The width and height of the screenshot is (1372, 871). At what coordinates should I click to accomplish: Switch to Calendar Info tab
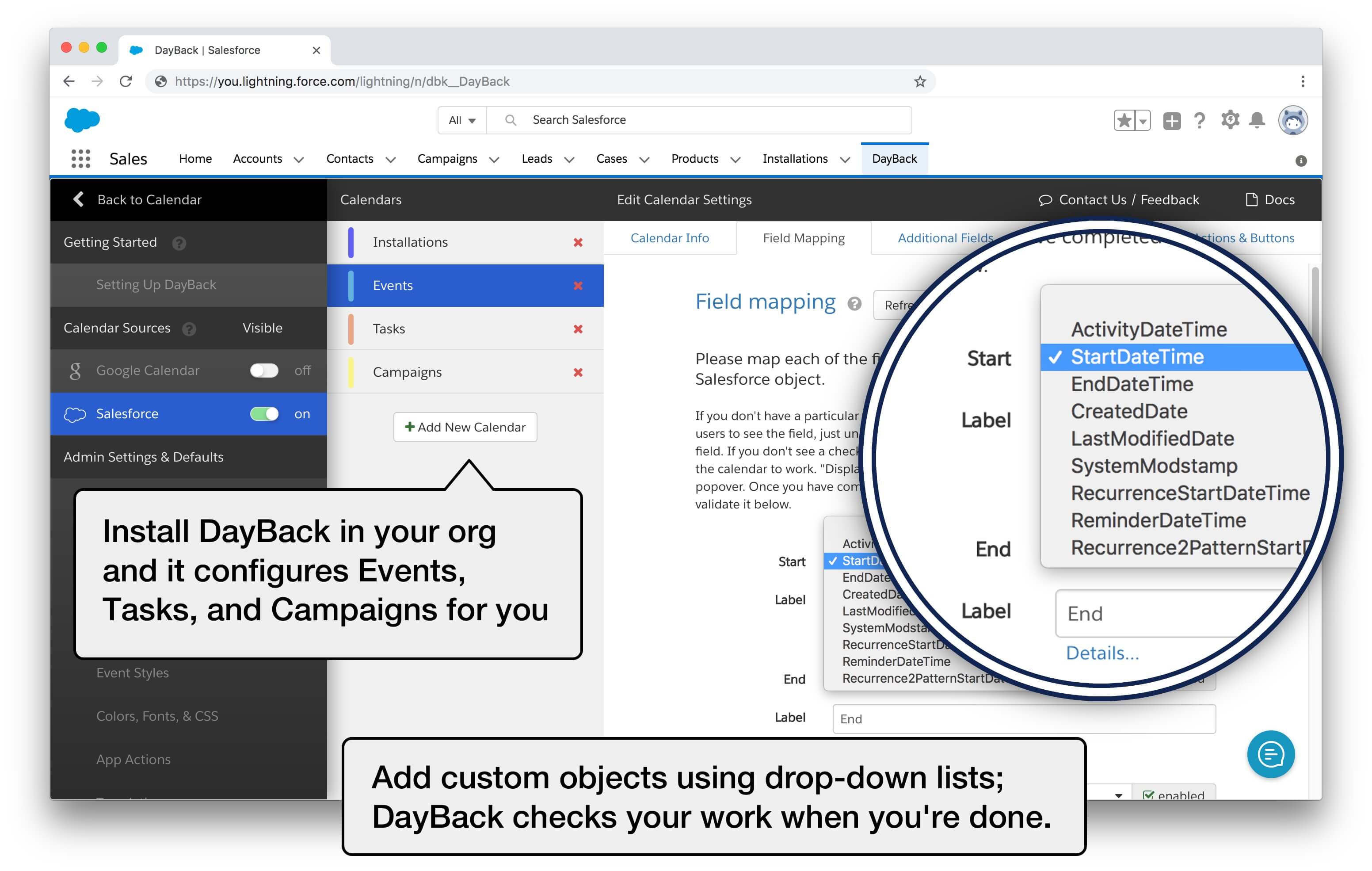(x=670, y=238)
